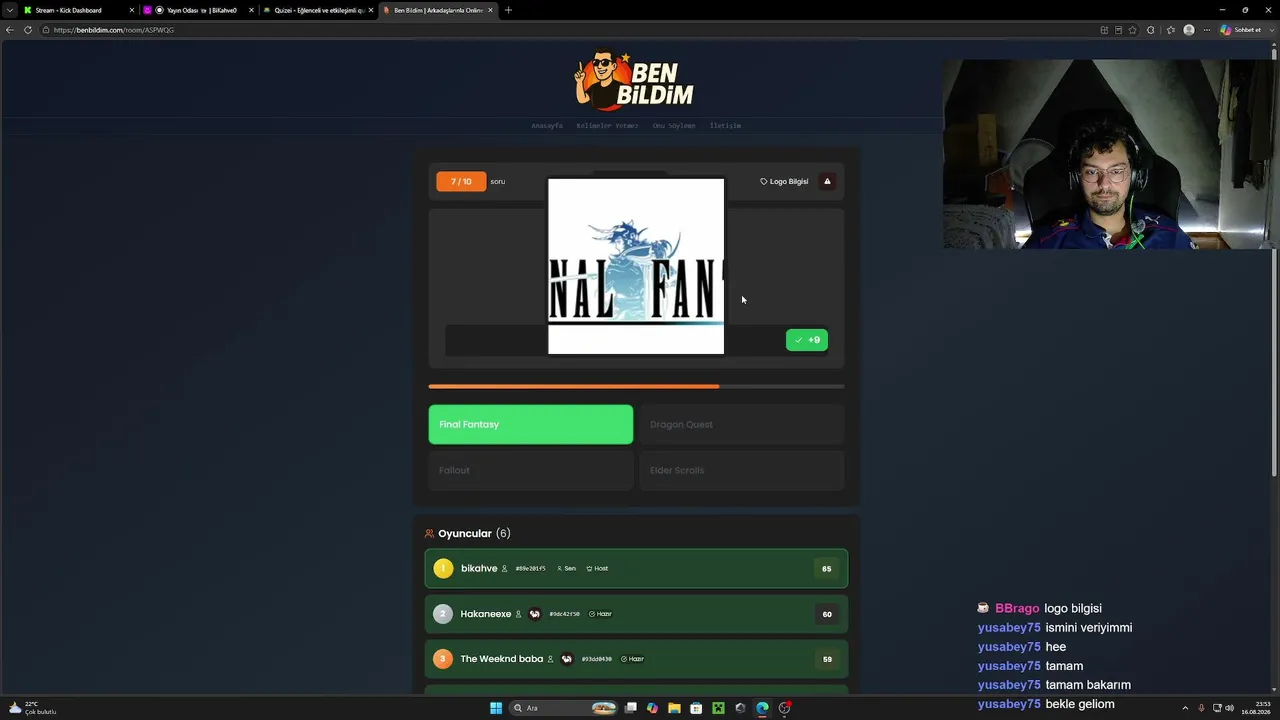Click The Weeknd baba player name
This screenshot has width=1280, height=720.
[x=502, y=659]
